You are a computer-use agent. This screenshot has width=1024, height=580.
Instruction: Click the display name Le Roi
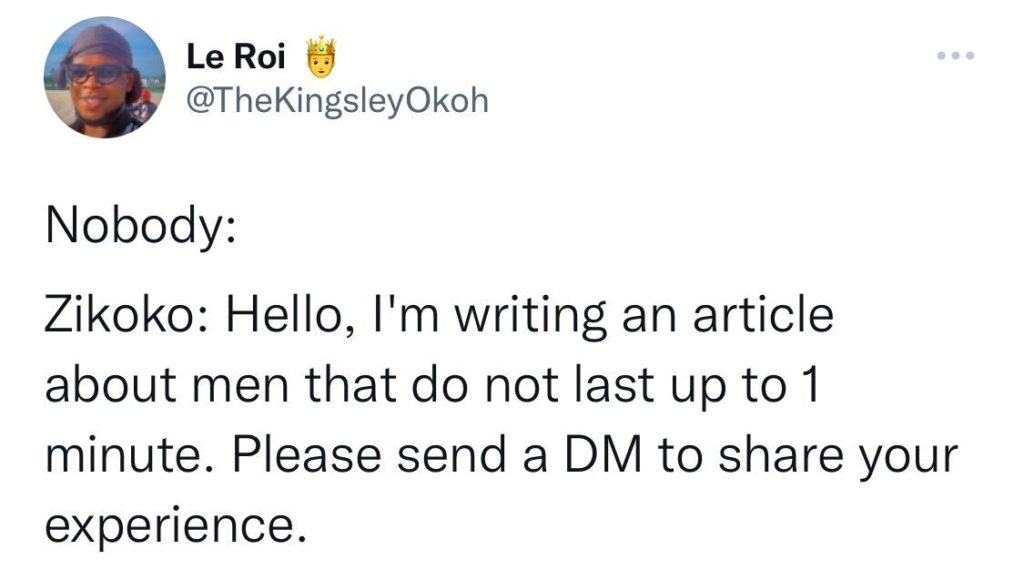point(236,58)
